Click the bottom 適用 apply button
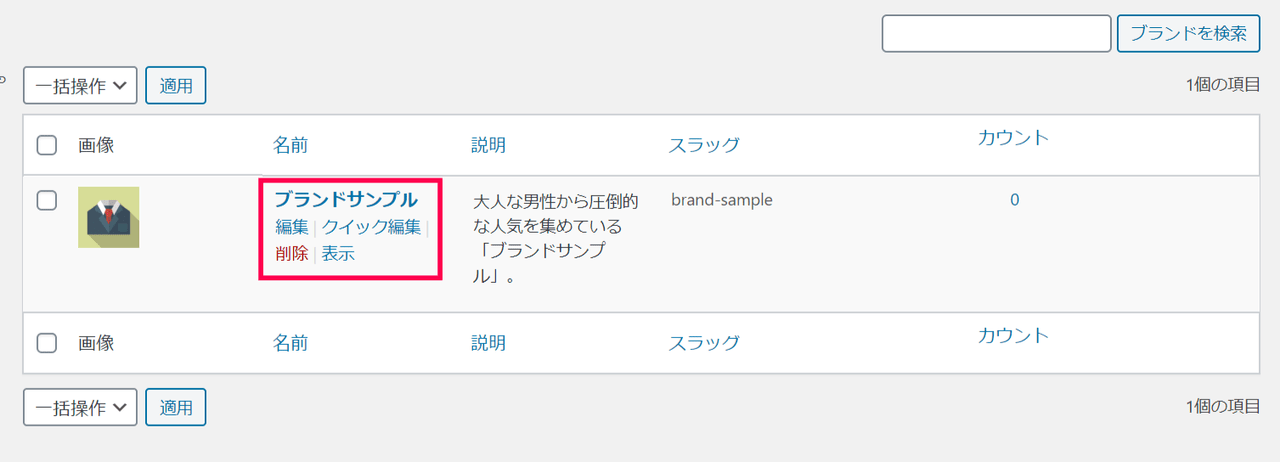The image size is (1280, 462). coord(176,407)
